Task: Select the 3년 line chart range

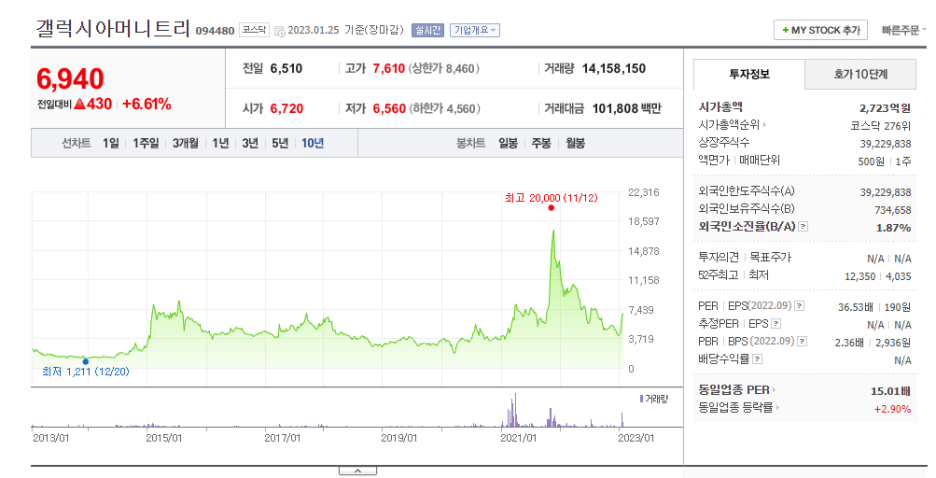Action: tap(250, 143)
